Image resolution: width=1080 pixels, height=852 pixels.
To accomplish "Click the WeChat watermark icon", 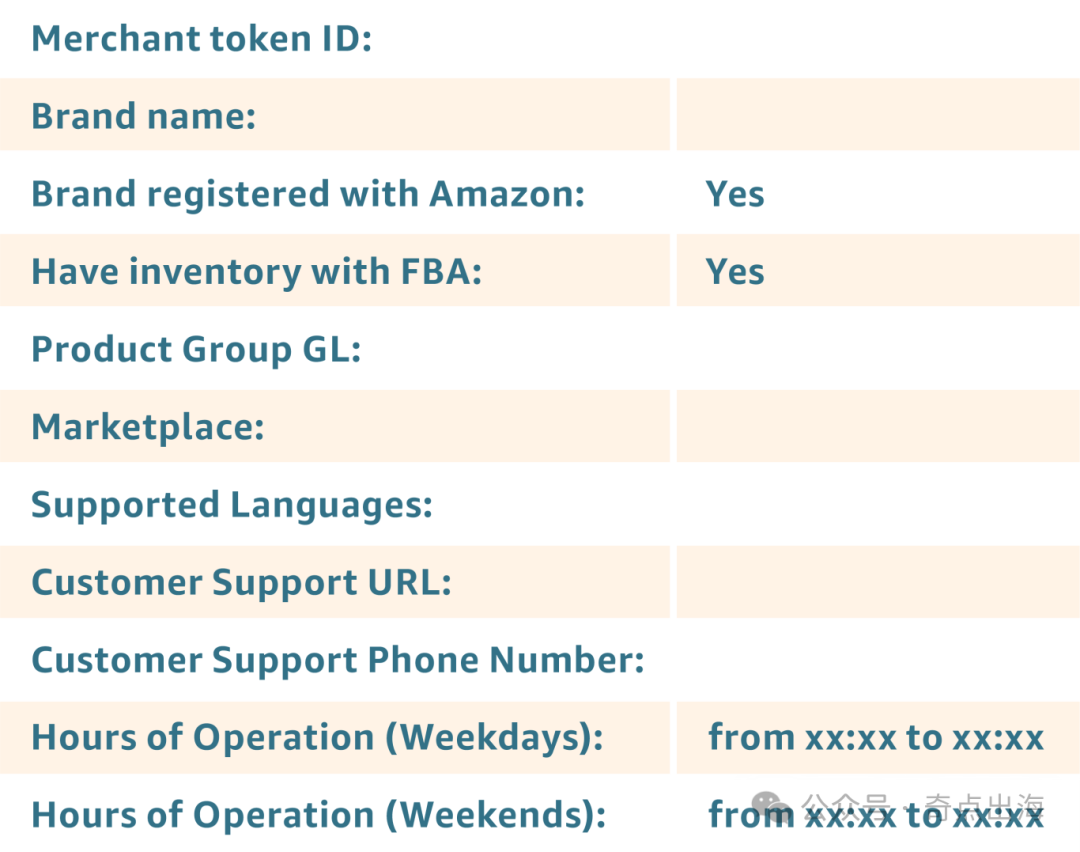I will [x=771, y=806].
